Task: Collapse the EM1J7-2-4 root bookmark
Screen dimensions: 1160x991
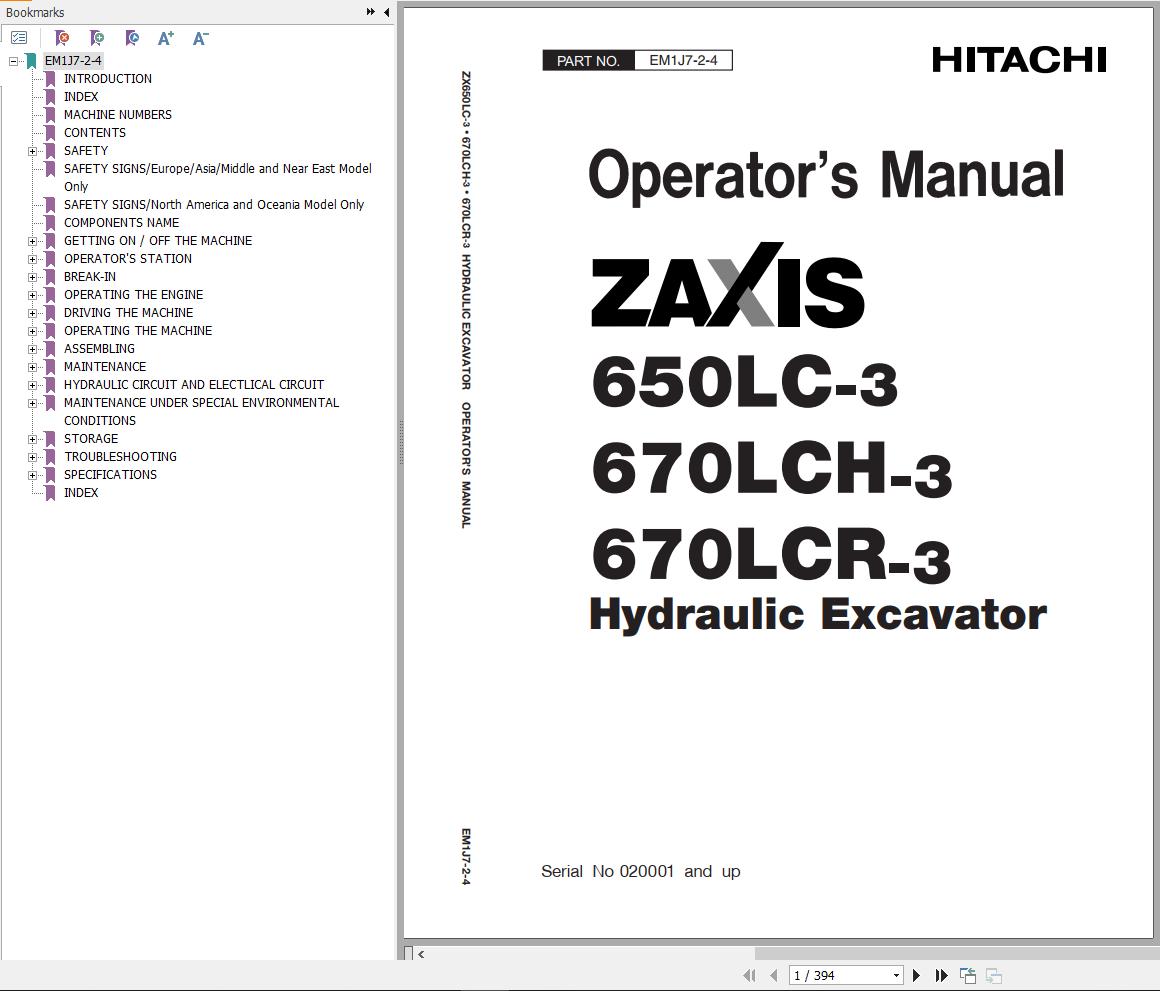Action: coord(13,61)
